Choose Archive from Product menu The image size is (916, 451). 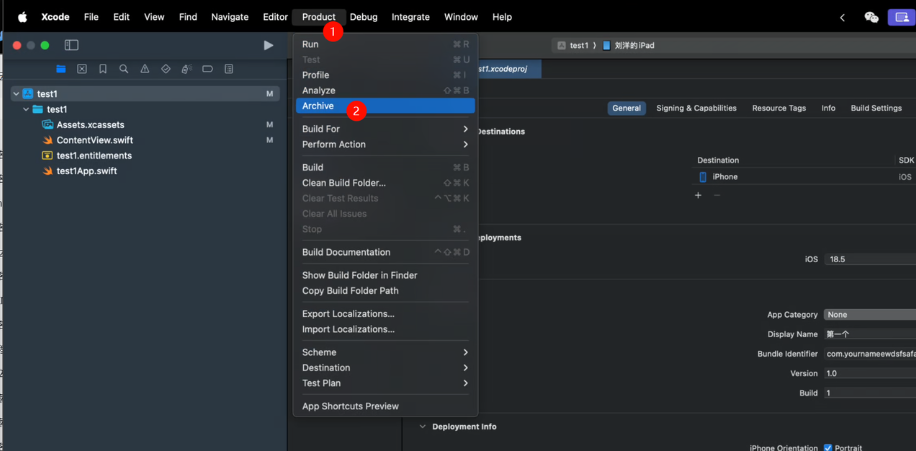pos(385,106)
